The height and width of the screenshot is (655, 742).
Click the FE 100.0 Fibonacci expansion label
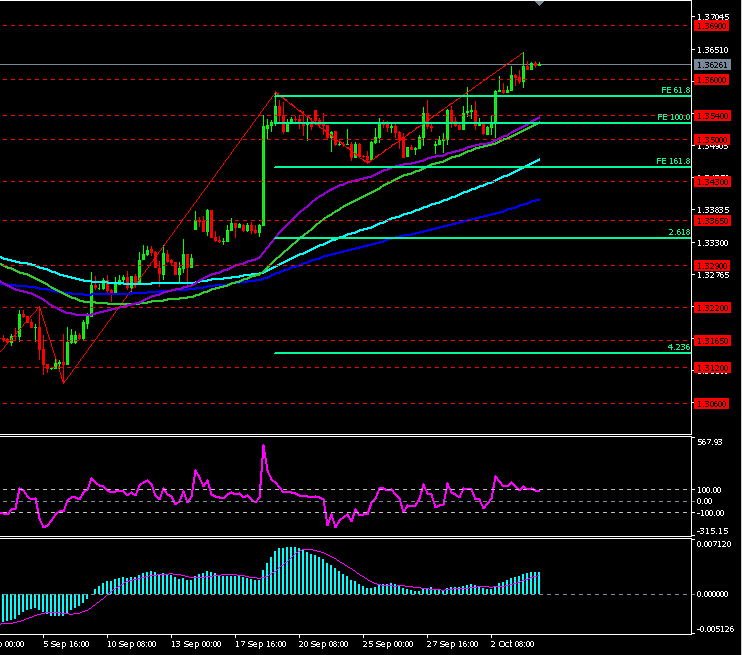click(673, 117)
